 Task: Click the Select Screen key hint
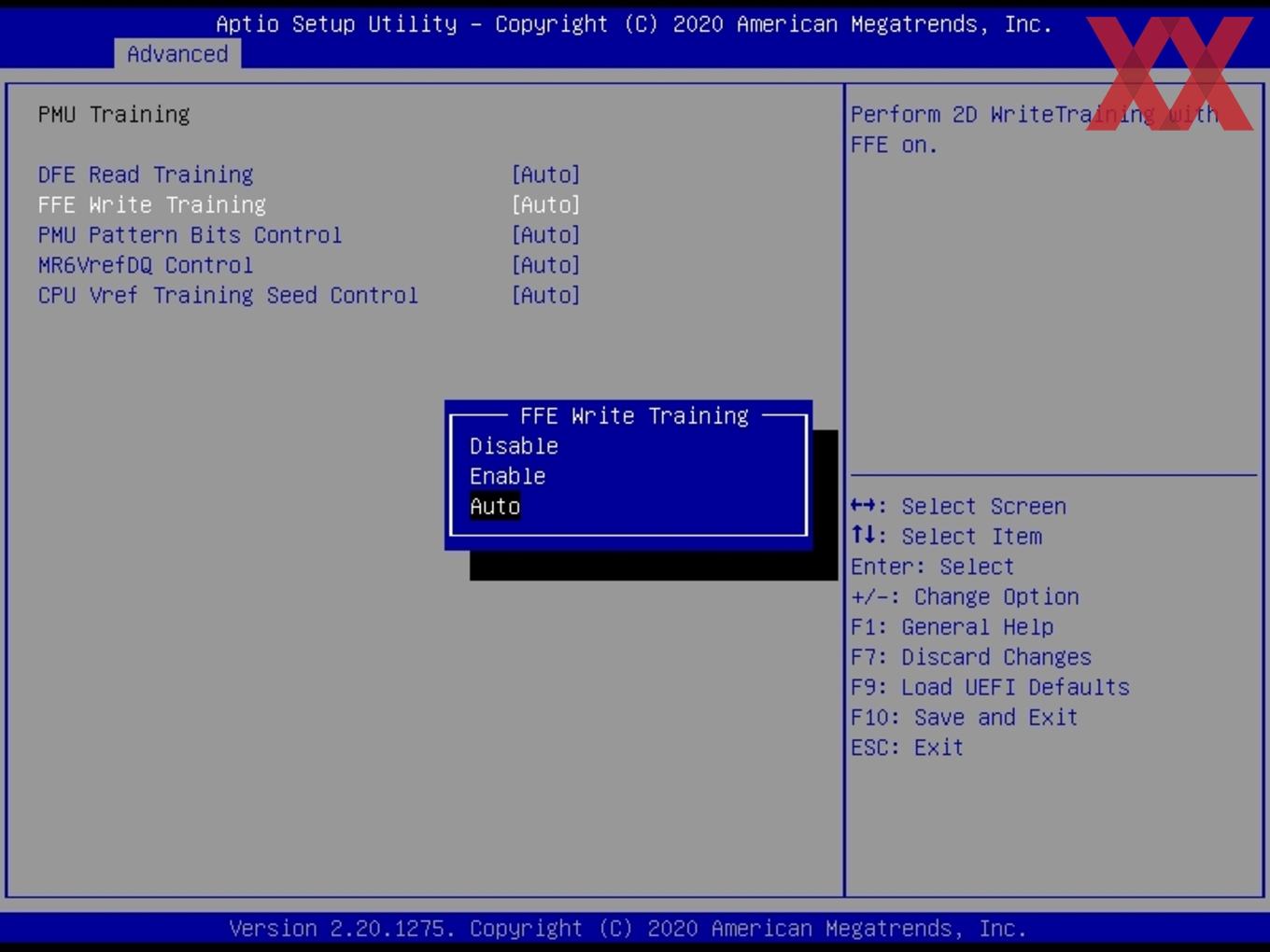tap(958, 506)
